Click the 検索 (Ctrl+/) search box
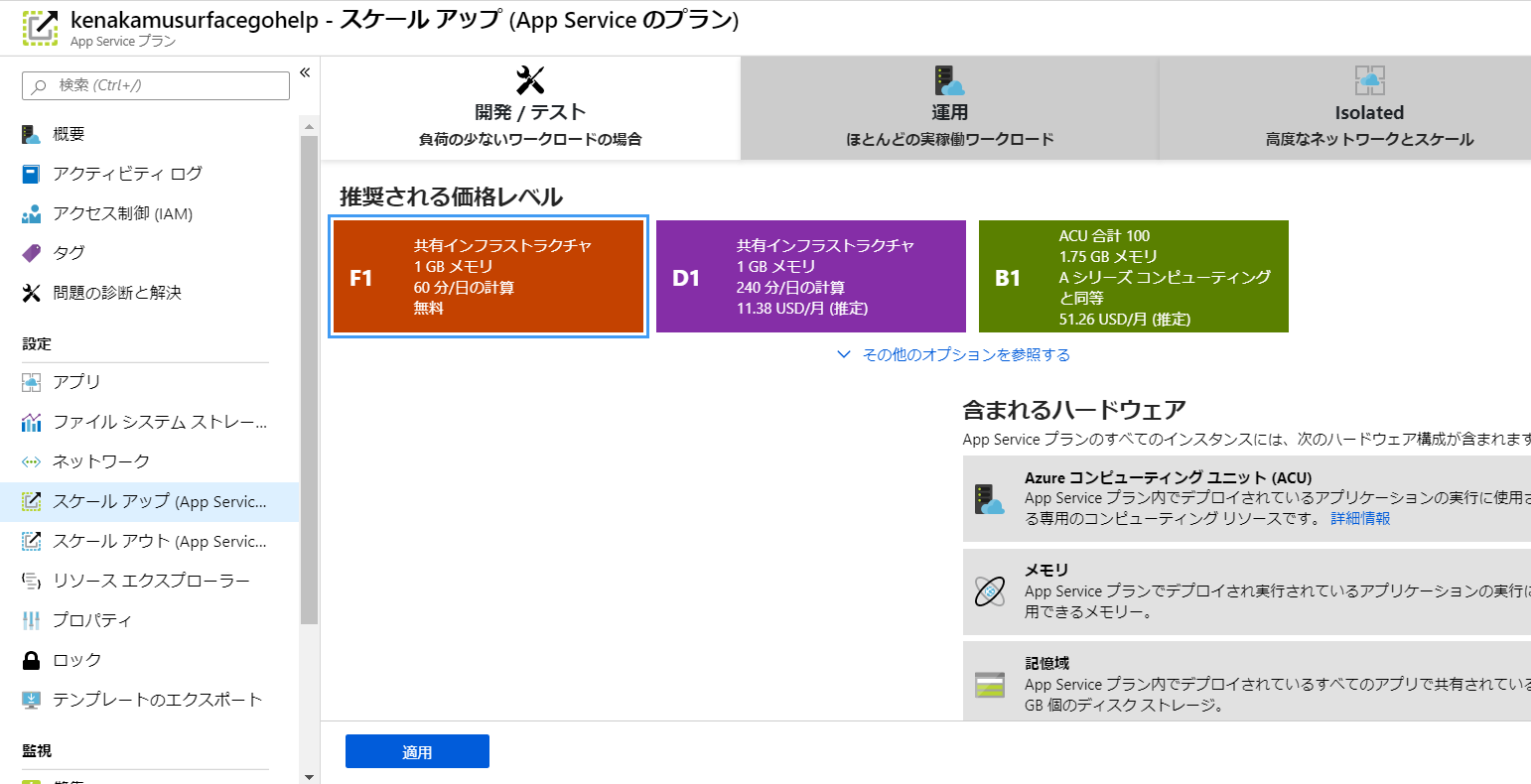Image resolution: width=1531 pixels, height=784 pixels. (x=156, y=85)
